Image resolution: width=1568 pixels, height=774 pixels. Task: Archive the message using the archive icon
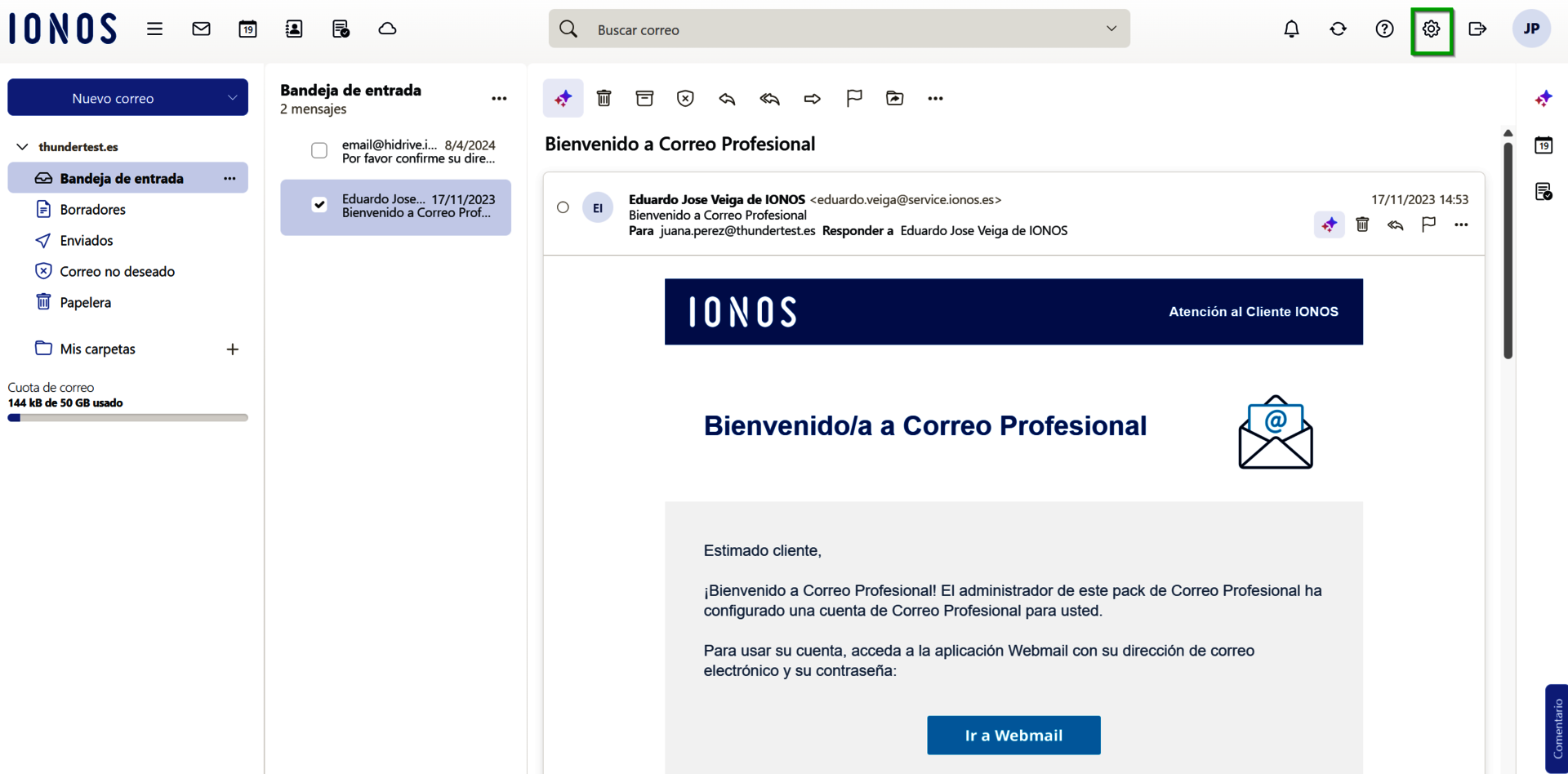(644, 98)
